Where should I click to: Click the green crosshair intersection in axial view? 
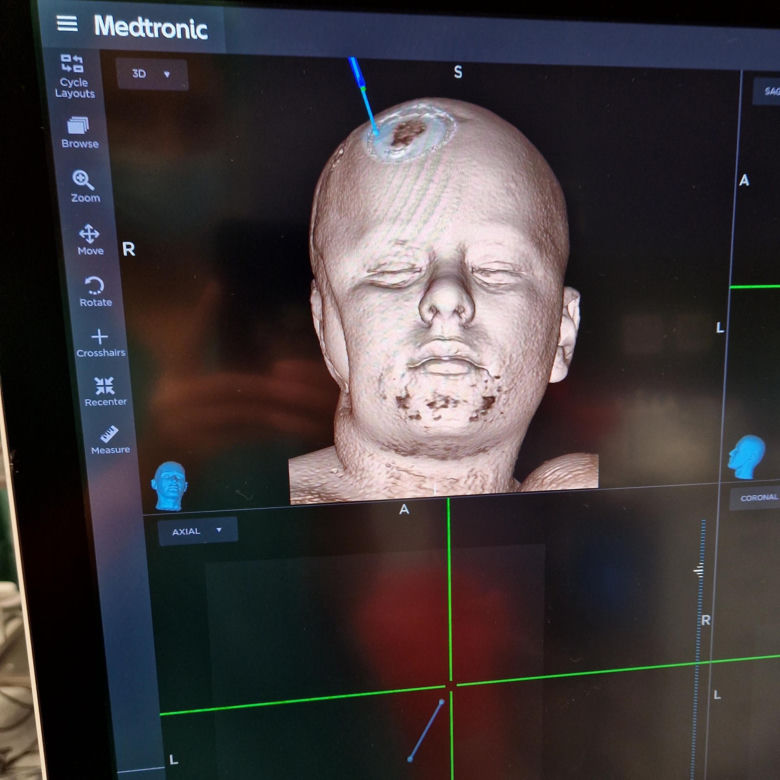(x=451, y=686)
